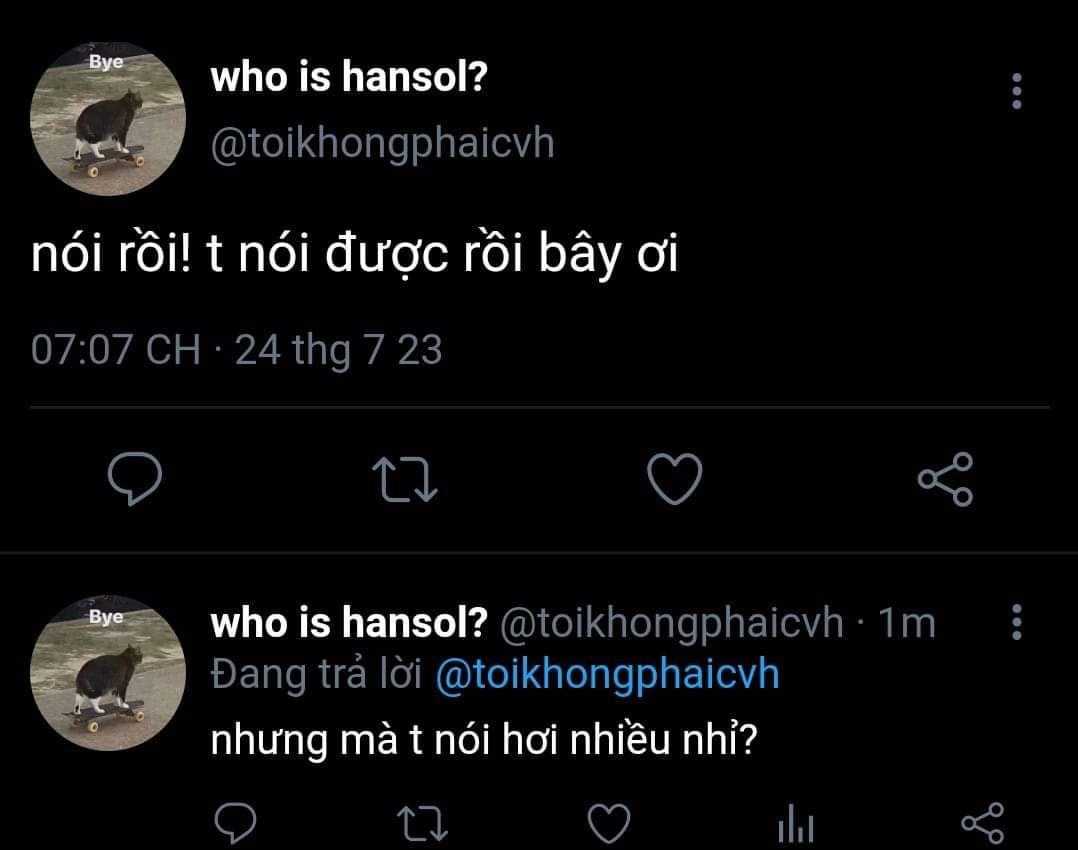
Task: Click "who is hansol?" name in reply
Action: (348, 623)
